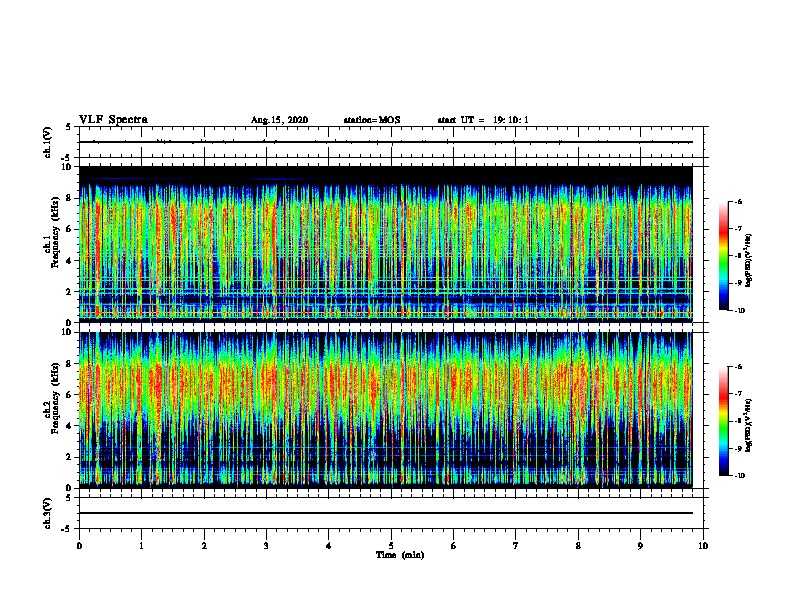Click the "5" tick on the ch.1(V) axis

coord(69,127)
